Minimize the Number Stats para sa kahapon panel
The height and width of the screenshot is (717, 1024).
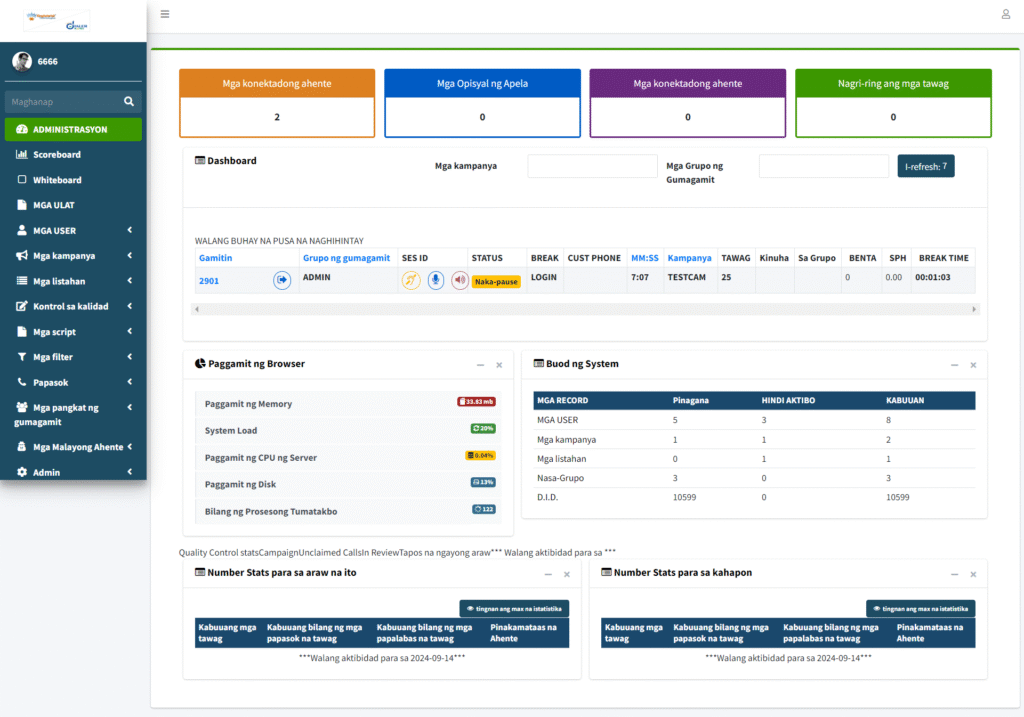click(955, 574)
